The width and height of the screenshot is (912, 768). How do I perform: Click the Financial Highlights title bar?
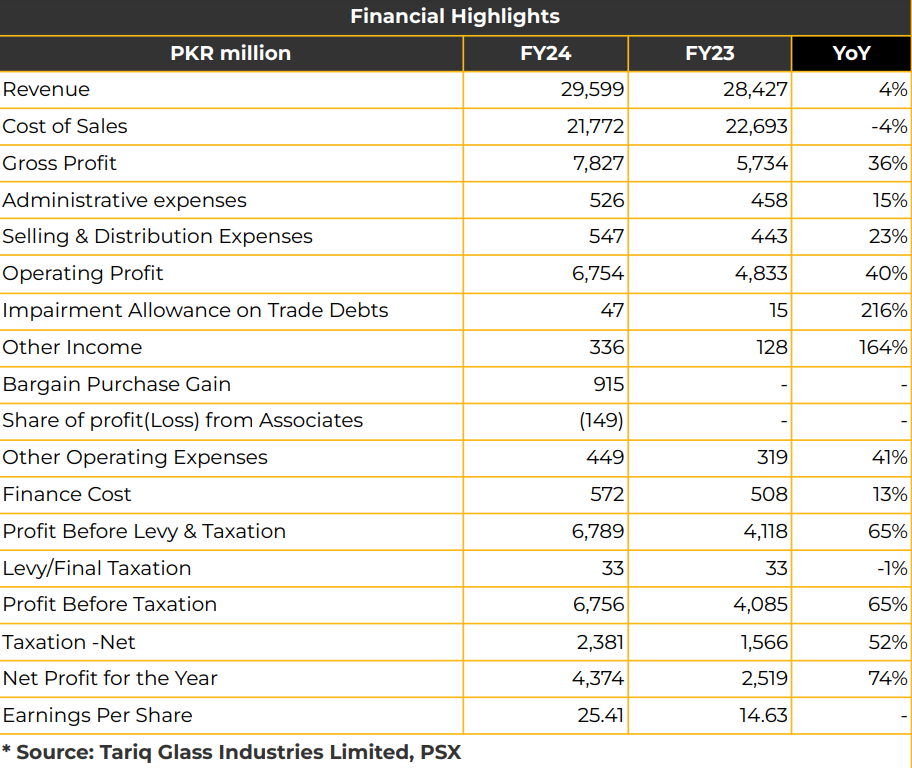[455, 17]
